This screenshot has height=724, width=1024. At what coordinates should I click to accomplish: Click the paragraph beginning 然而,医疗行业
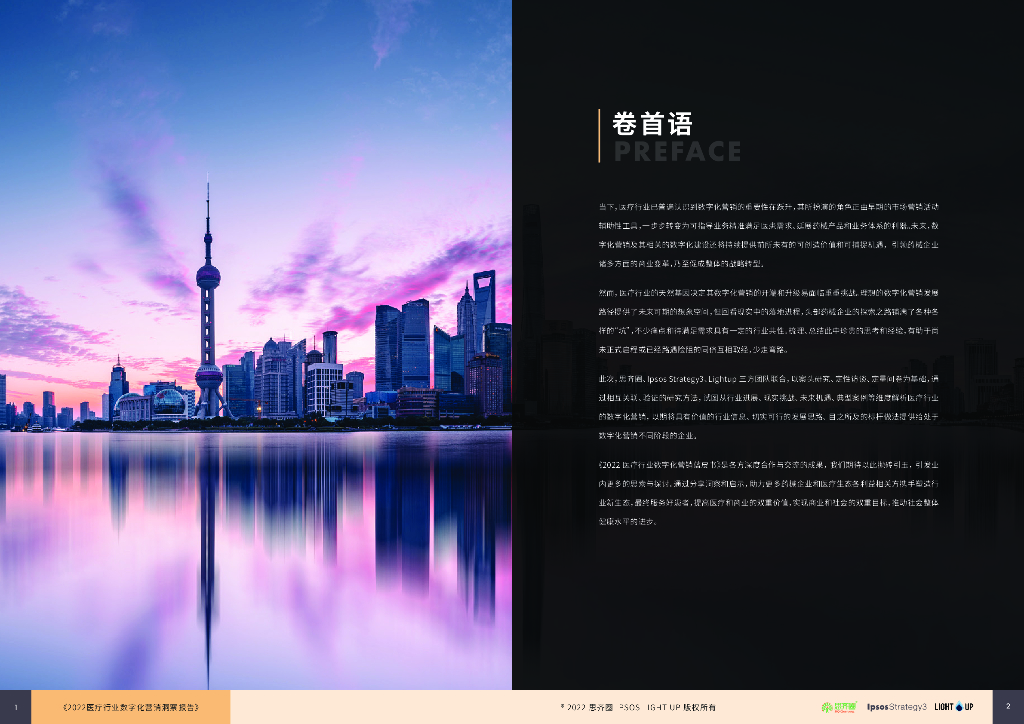point(769,321)
